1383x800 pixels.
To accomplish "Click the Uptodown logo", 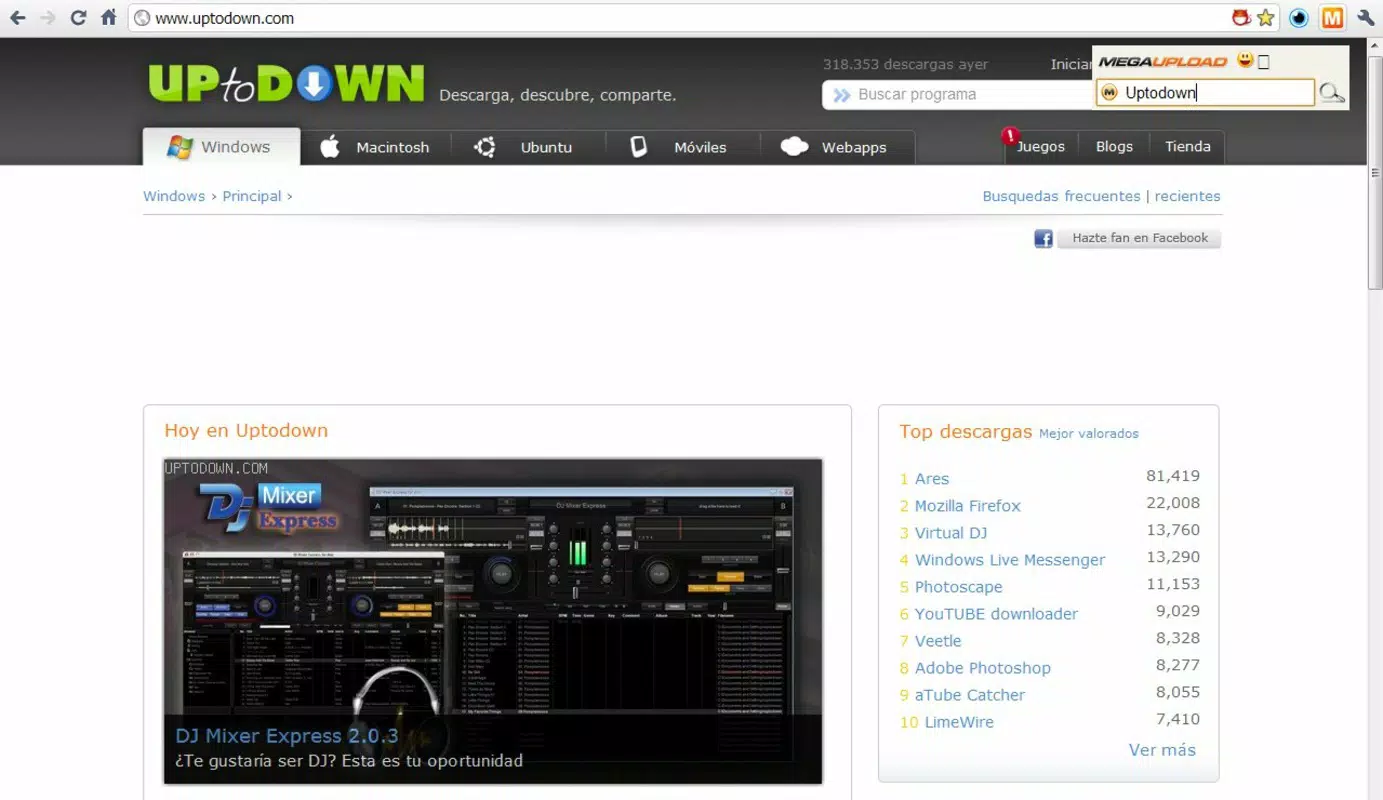I will [286, 84].
